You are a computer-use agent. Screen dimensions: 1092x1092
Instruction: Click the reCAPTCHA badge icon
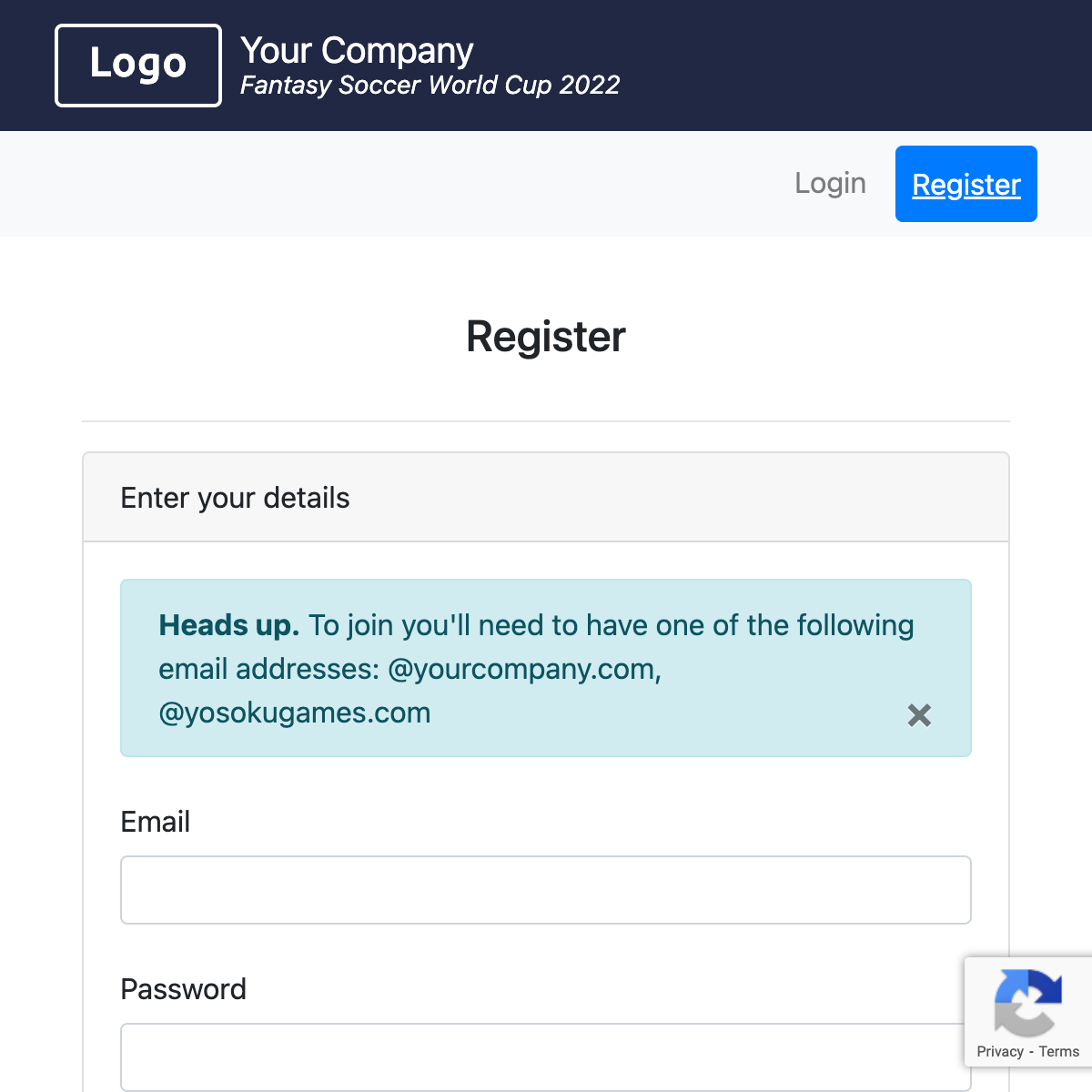tap(1028, 1003)
